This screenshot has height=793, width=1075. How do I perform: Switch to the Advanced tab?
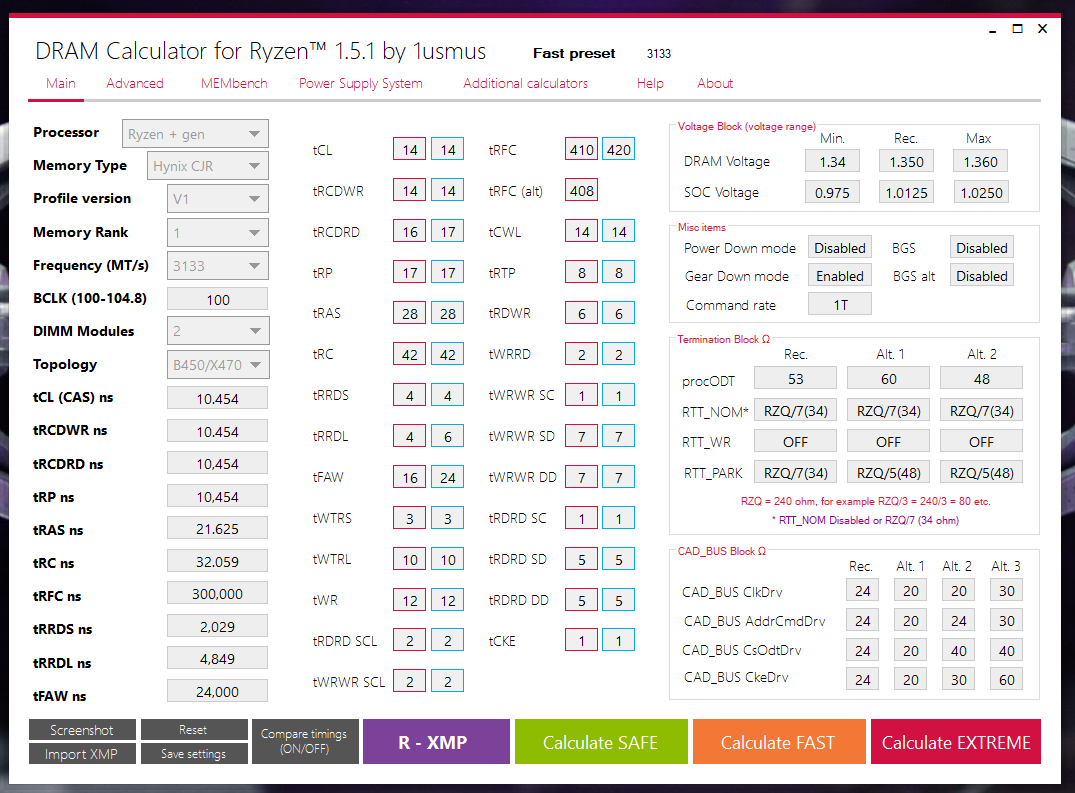coord(135,84)
